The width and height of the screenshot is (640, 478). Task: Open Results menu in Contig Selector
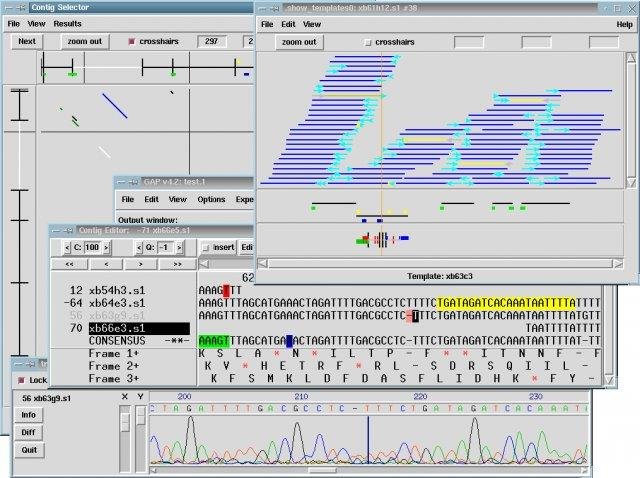point(67,24)
